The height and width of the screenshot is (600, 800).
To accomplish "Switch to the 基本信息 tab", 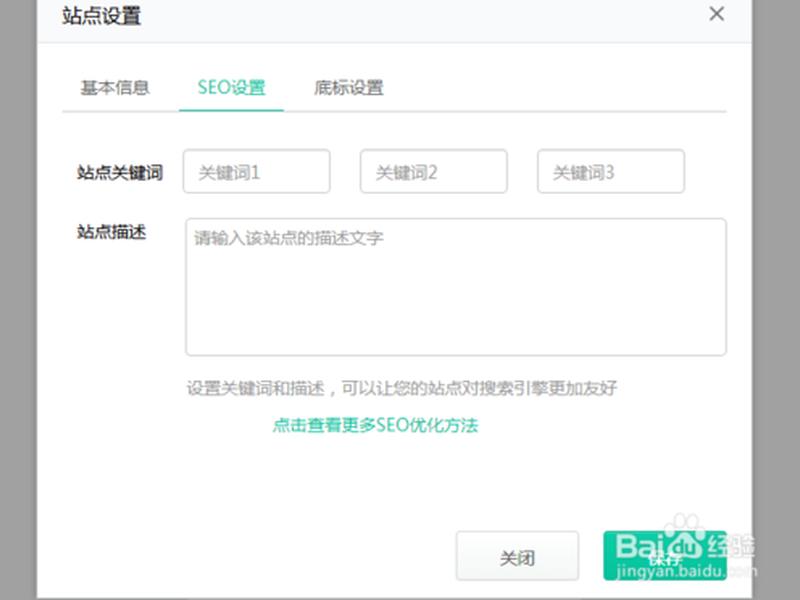I will [x=115, y=88].
